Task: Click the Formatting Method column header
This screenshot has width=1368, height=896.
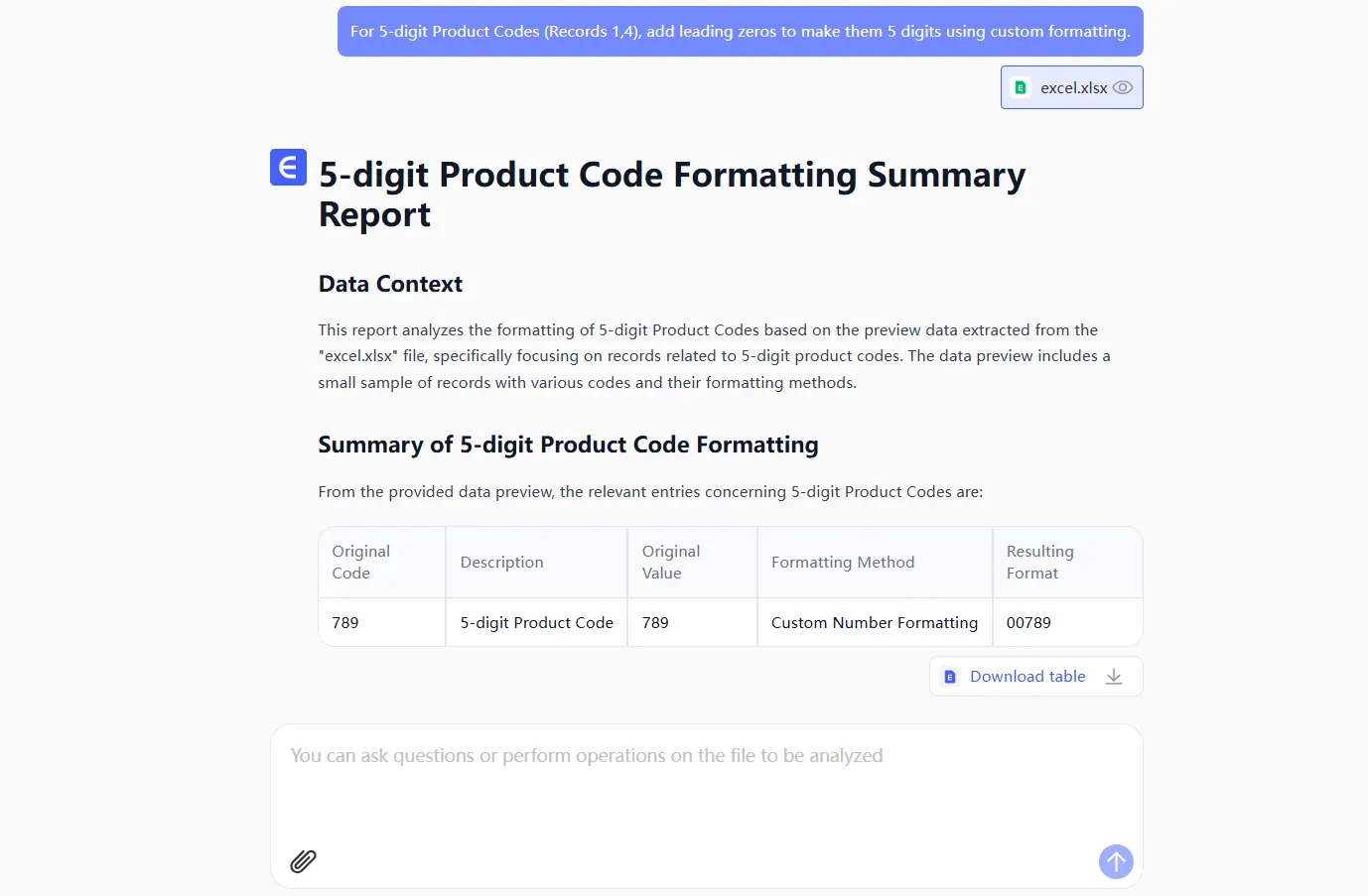Action: point(843,562)
